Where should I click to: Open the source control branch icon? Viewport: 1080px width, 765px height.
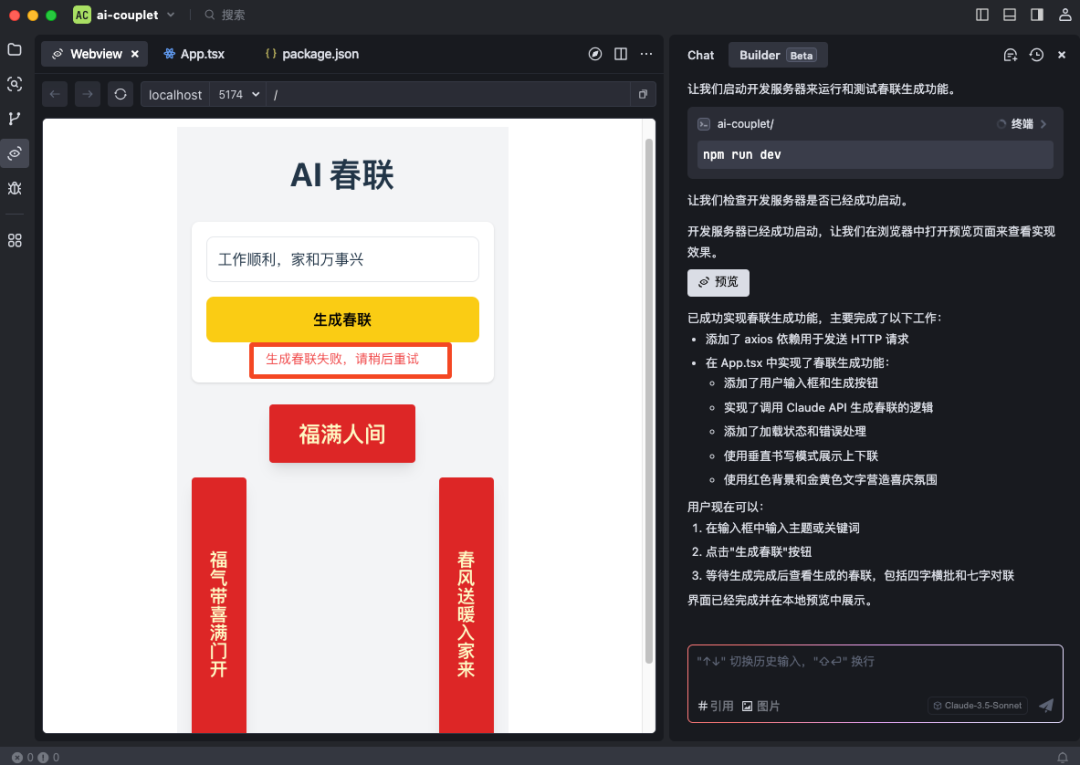[x=14, y=118]
